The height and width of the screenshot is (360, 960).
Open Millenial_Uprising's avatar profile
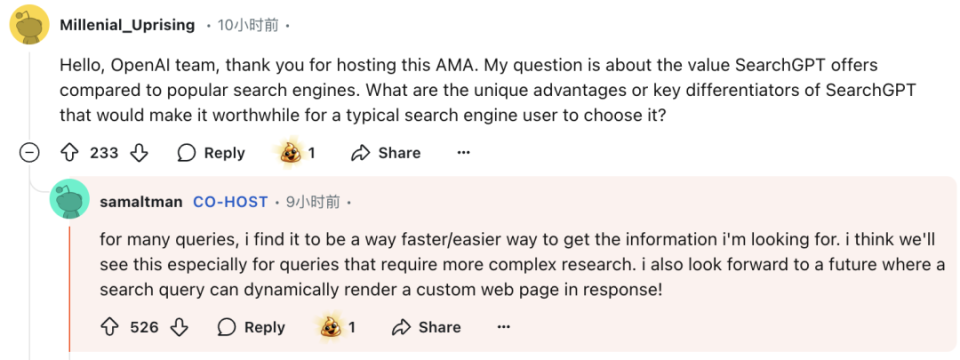click(30, 24)
